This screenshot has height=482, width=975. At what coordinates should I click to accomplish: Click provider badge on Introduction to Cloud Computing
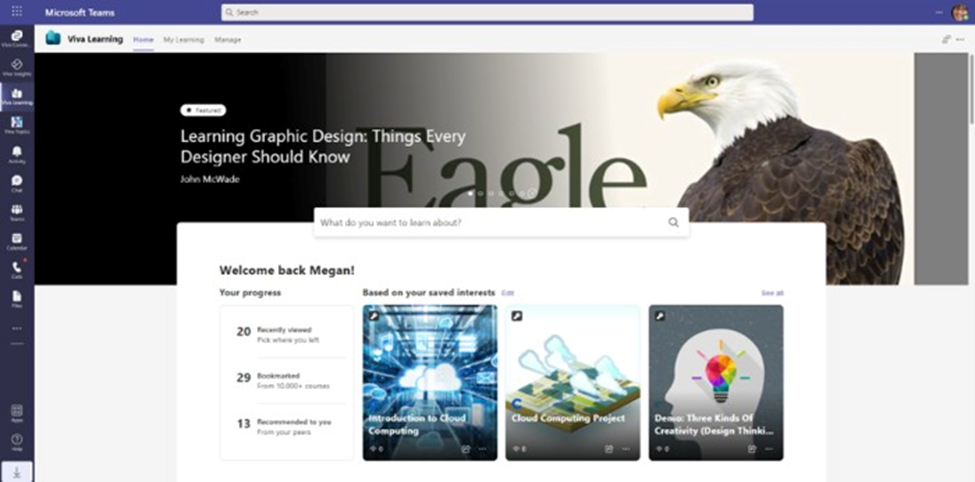[374, 316]
